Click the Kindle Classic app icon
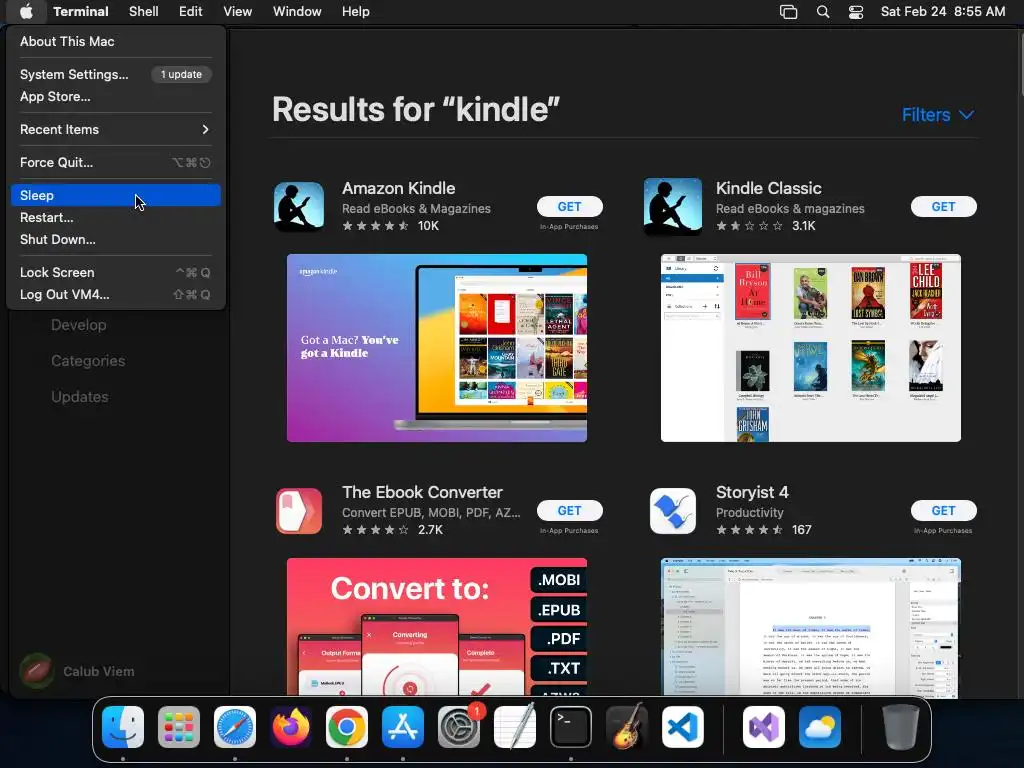 [x=673, y=207]
